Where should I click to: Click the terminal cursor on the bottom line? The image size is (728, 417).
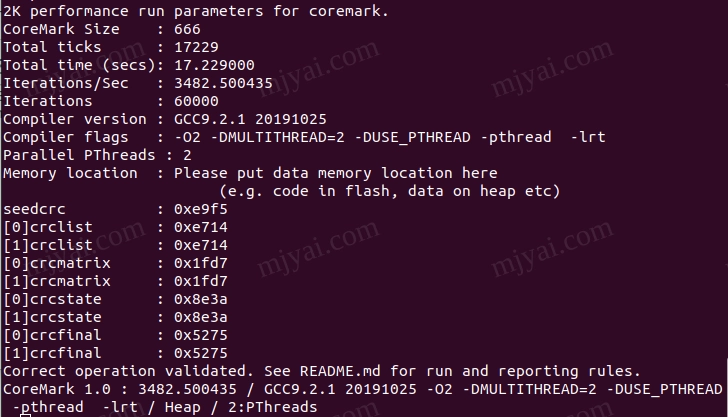[26, 415]
